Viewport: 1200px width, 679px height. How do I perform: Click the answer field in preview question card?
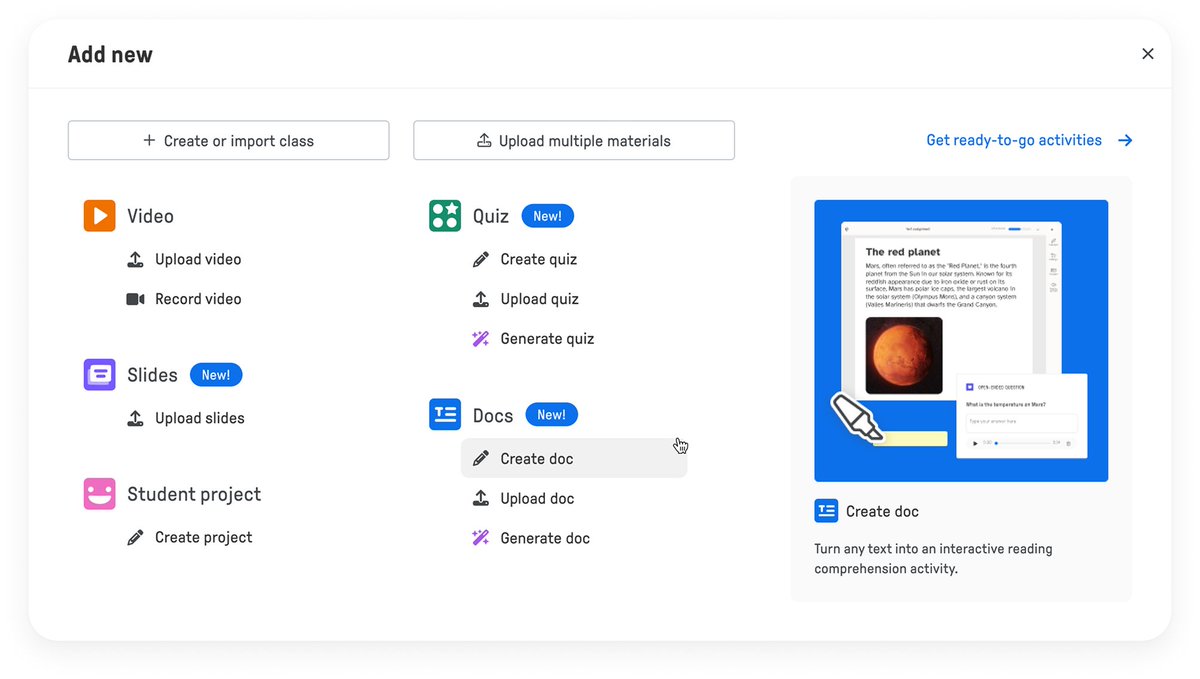pos(1021,422)
